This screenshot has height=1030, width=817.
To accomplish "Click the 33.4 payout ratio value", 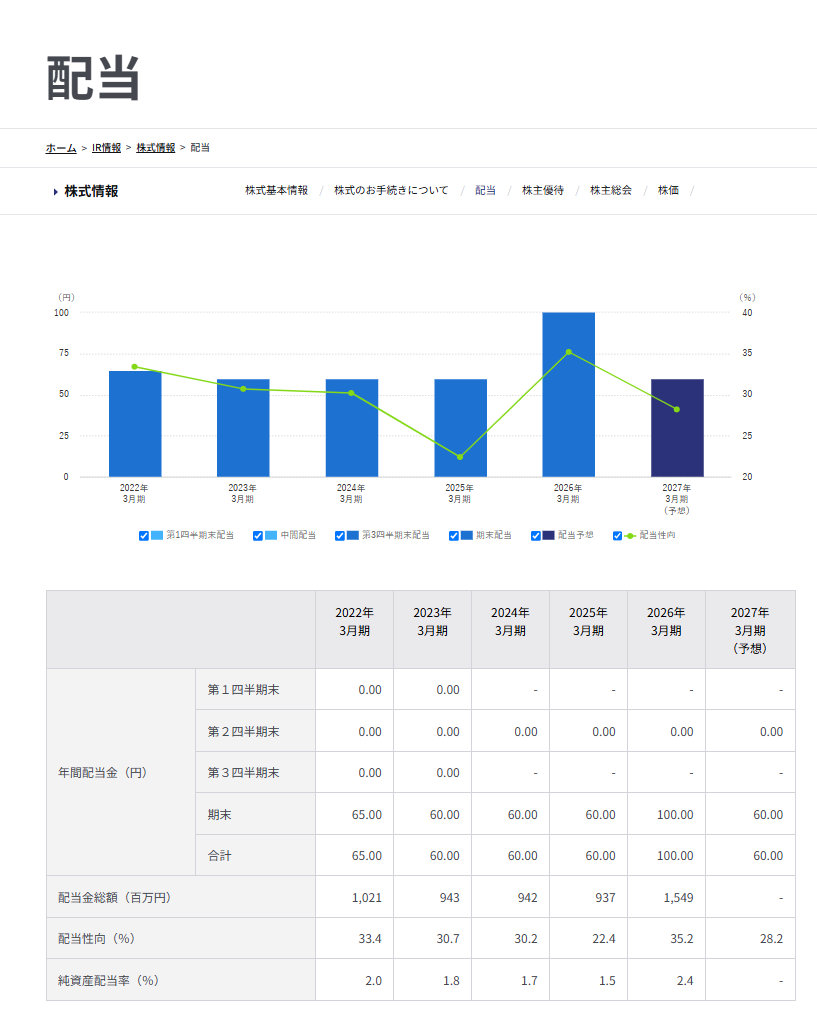I will tap(370, 939).
